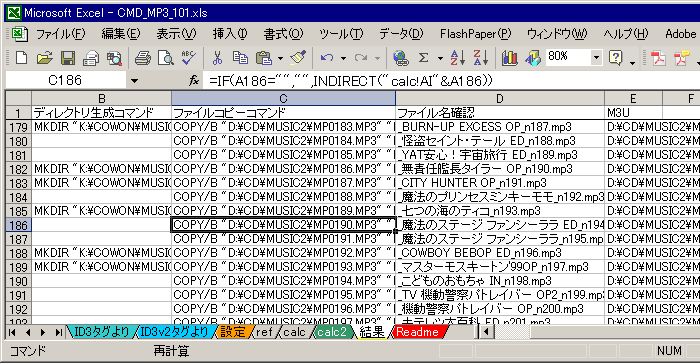Viewport: 700px width, 363px height.
Task: Select column D header
Action: (500, 99)
